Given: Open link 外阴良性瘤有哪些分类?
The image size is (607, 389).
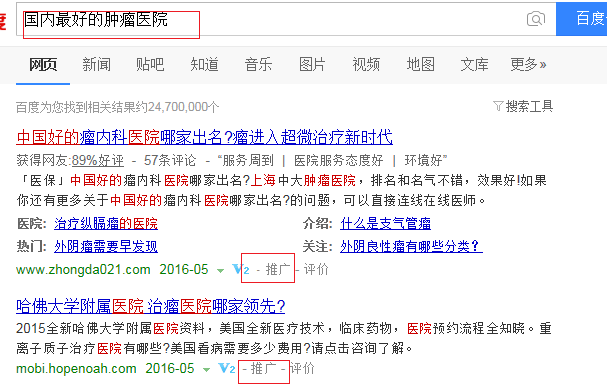Looking at the screenshot, I should point(411,246).
